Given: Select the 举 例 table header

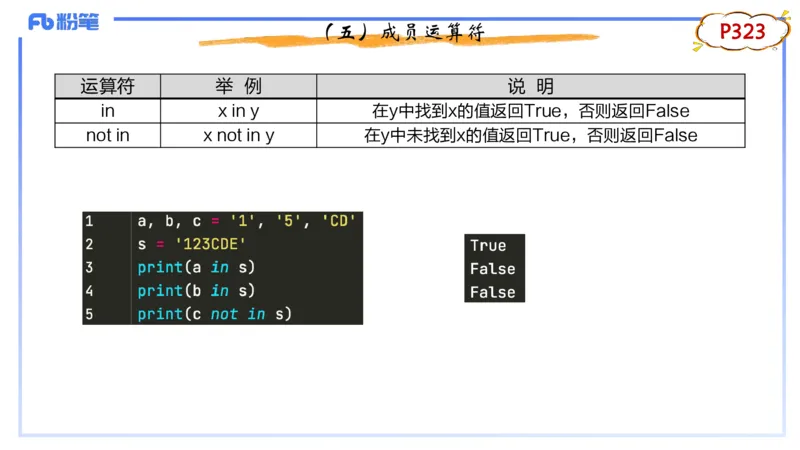Looking at the screenshot, I should 238,86.
